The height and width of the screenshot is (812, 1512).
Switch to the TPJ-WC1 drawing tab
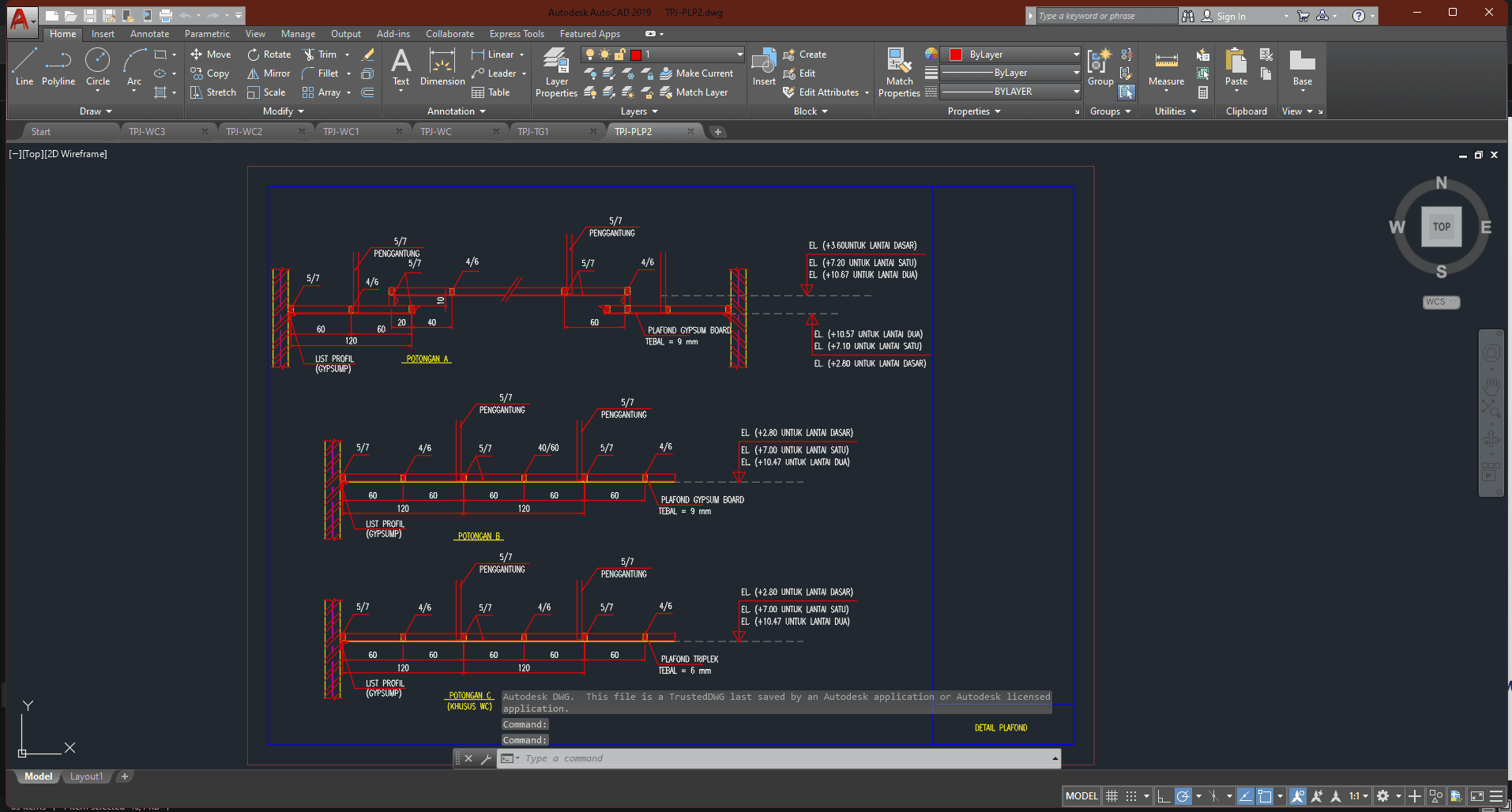point(341,132)
